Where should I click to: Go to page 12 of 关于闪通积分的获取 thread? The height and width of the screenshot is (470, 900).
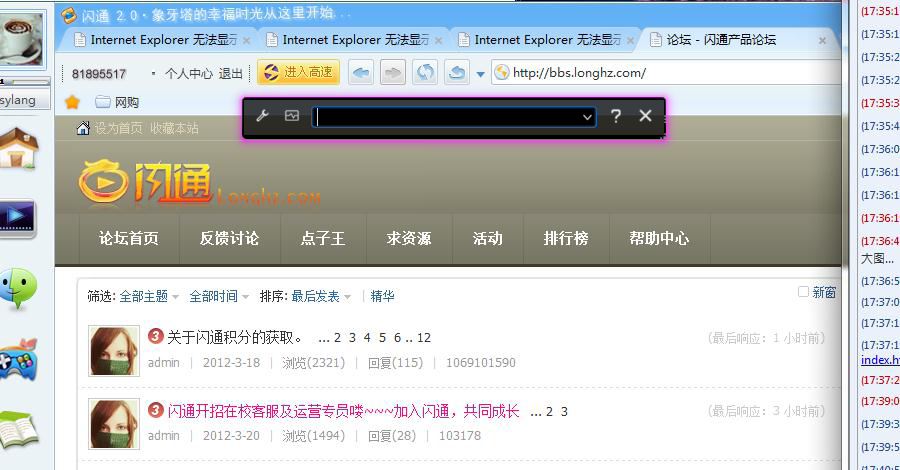424,337
